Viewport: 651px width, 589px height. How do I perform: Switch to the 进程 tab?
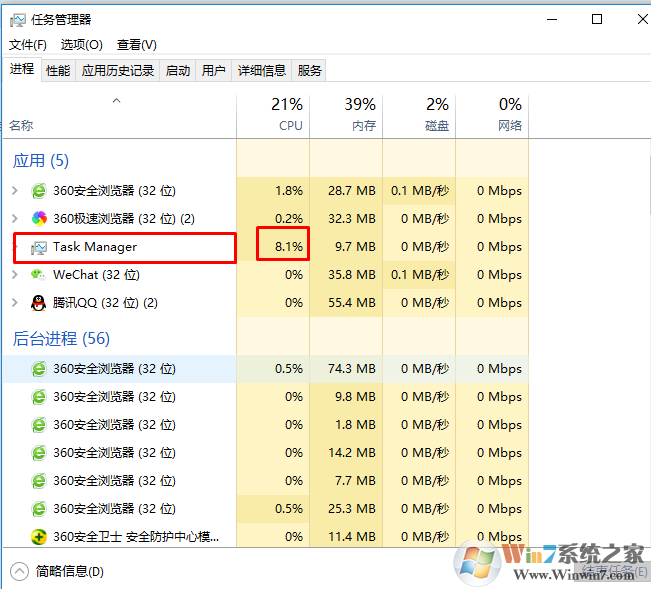(x=22, y=69)
